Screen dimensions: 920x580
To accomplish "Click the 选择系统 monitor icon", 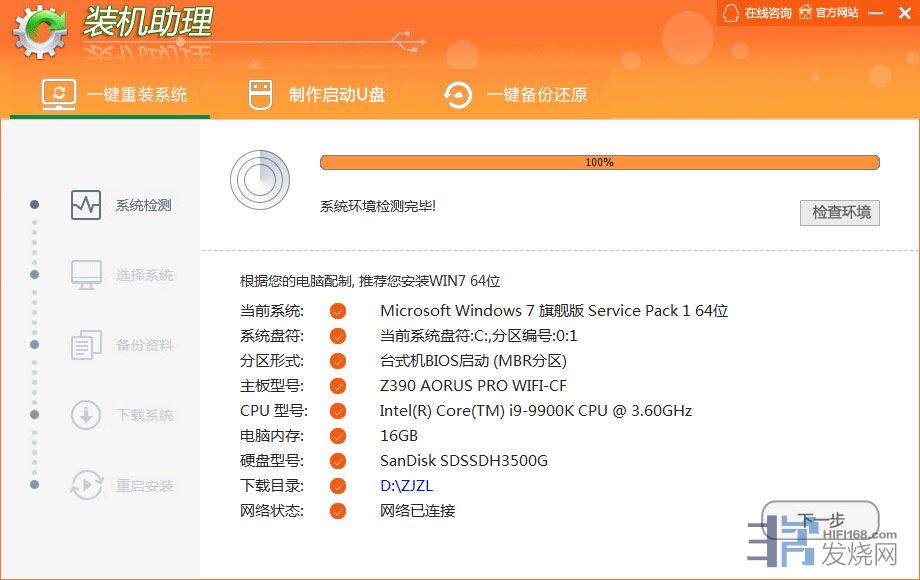I will click(x=86, y=275).
